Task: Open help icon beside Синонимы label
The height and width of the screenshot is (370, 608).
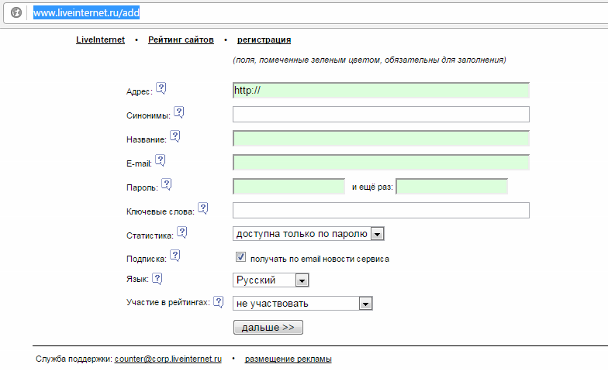Action: [x=179, y=112]
